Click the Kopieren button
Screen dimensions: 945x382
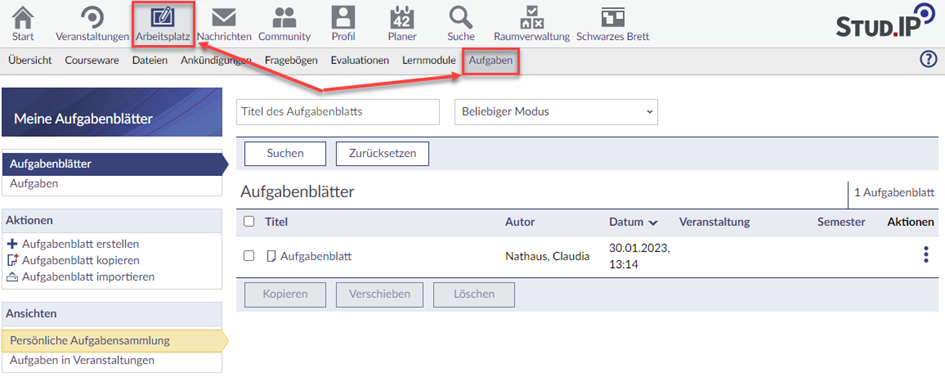pyautogui.click(x=285, y=295)
